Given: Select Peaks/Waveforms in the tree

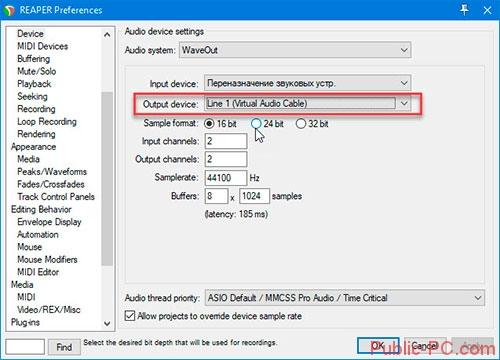Looking at the screenshot, I should click(x=52, y=172).
